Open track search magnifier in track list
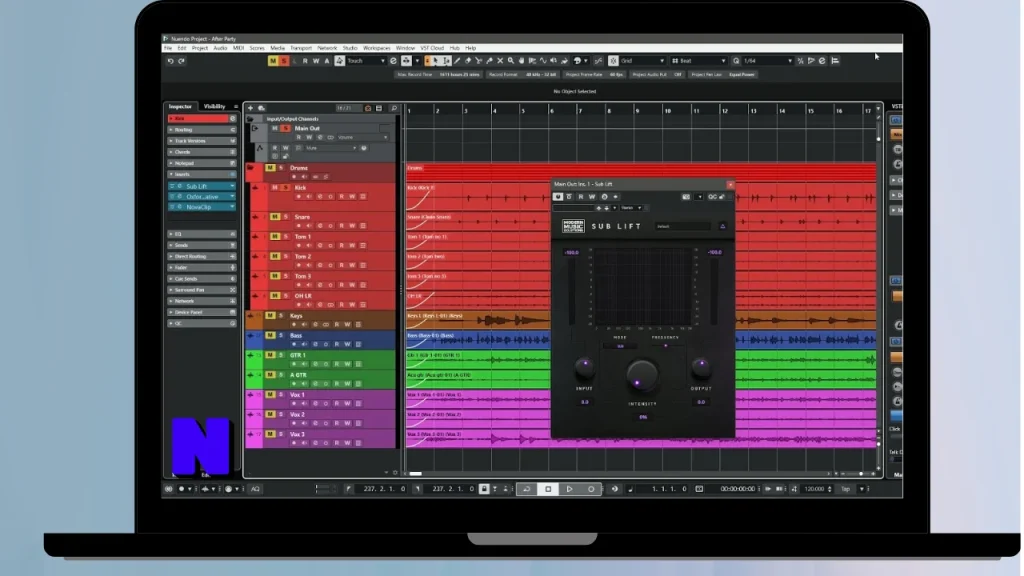This screenshot has width=1024, height=576. pos(394,108)
